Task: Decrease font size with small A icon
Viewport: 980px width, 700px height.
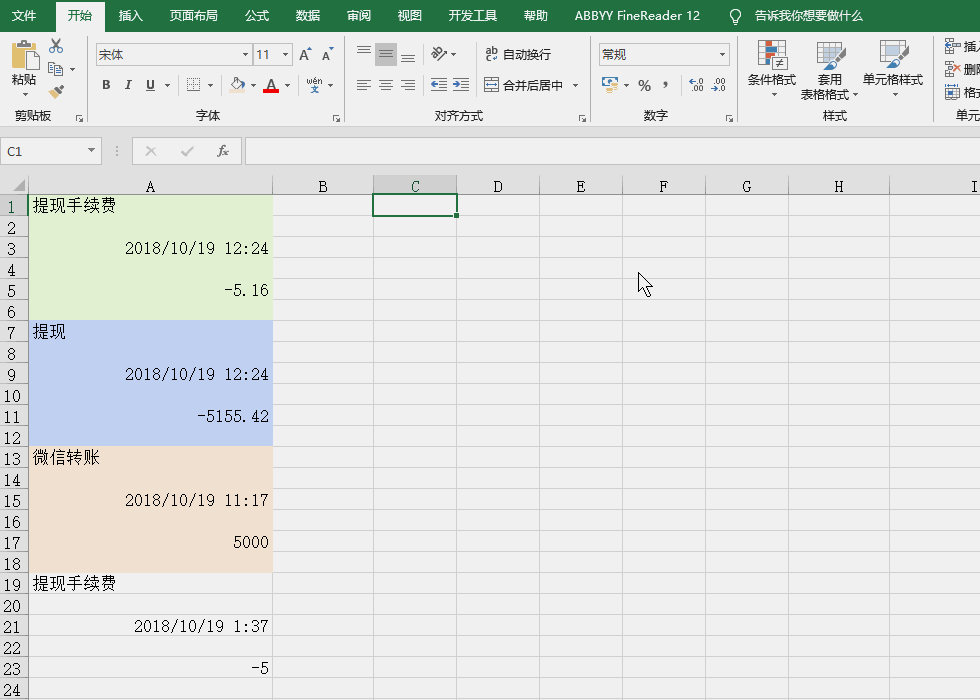Action: [327, 54]
